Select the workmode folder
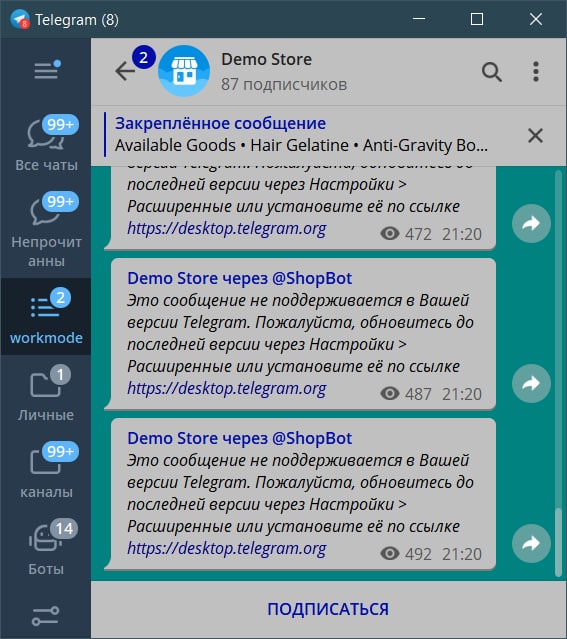The image size is (567, 639). click(46, 317)
